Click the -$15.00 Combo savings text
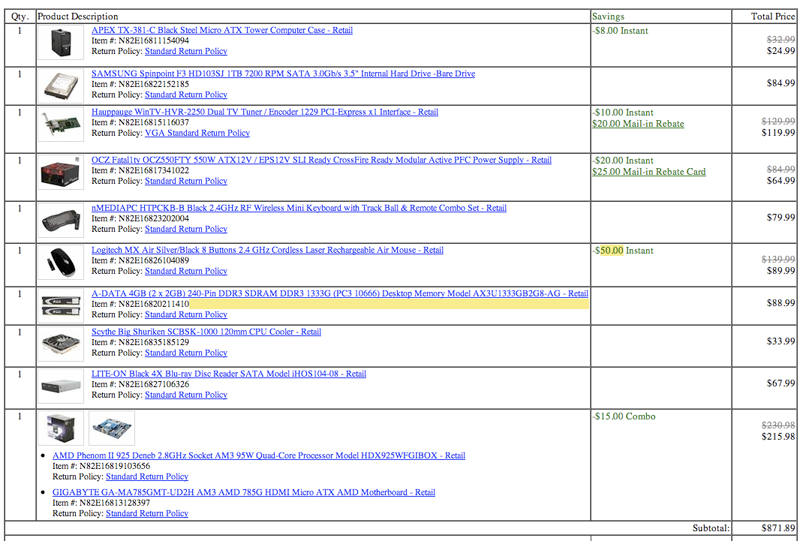The height and width of the screenshot is (541, 803). click(x=624, y=417)
